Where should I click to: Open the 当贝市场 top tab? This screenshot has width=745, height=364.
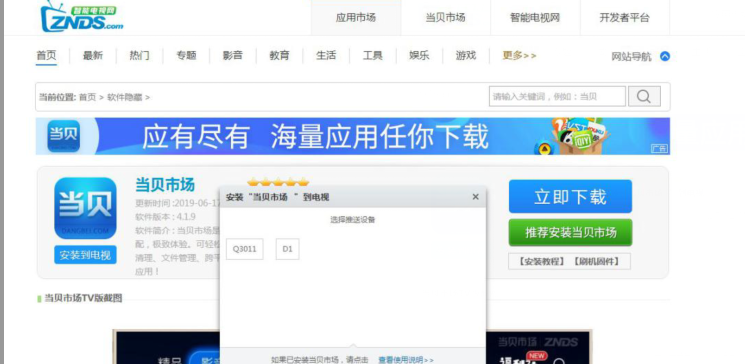(x=445, y=18)
